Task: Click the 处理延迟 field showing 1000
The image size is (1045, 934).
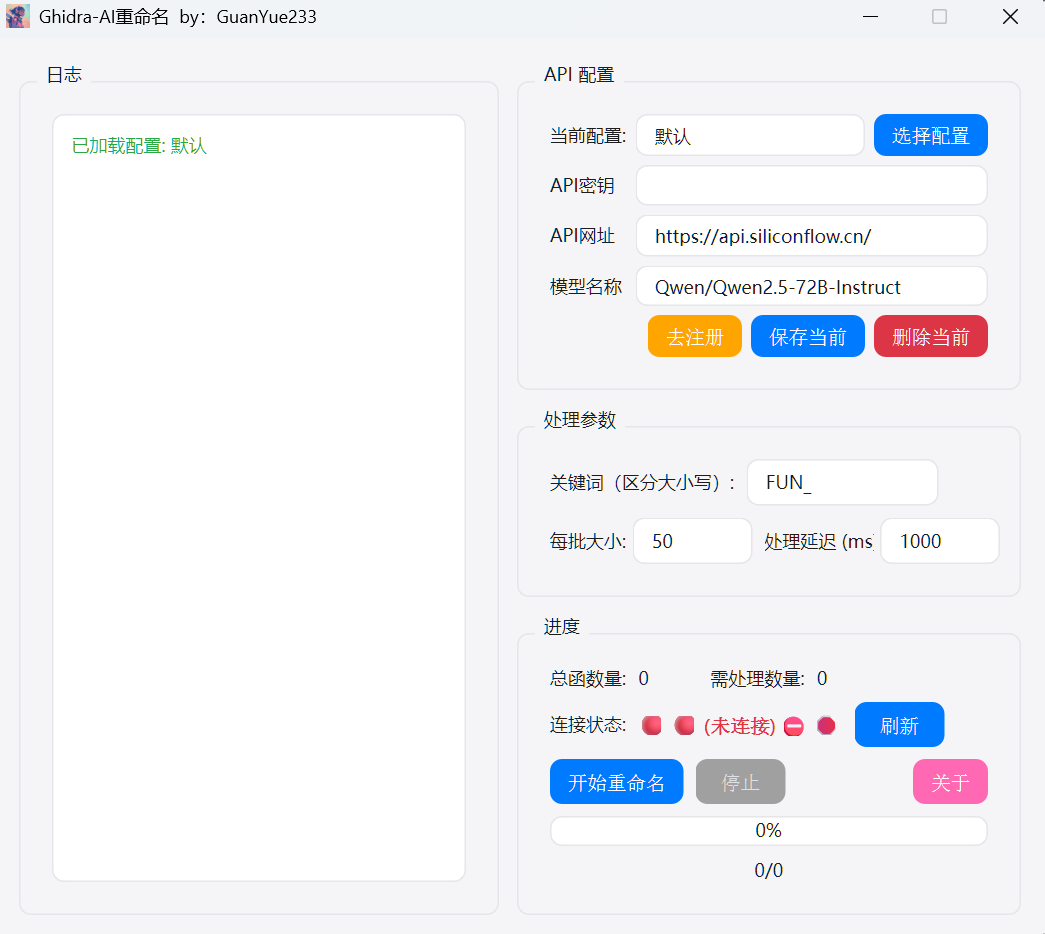Action: [940, 541]
